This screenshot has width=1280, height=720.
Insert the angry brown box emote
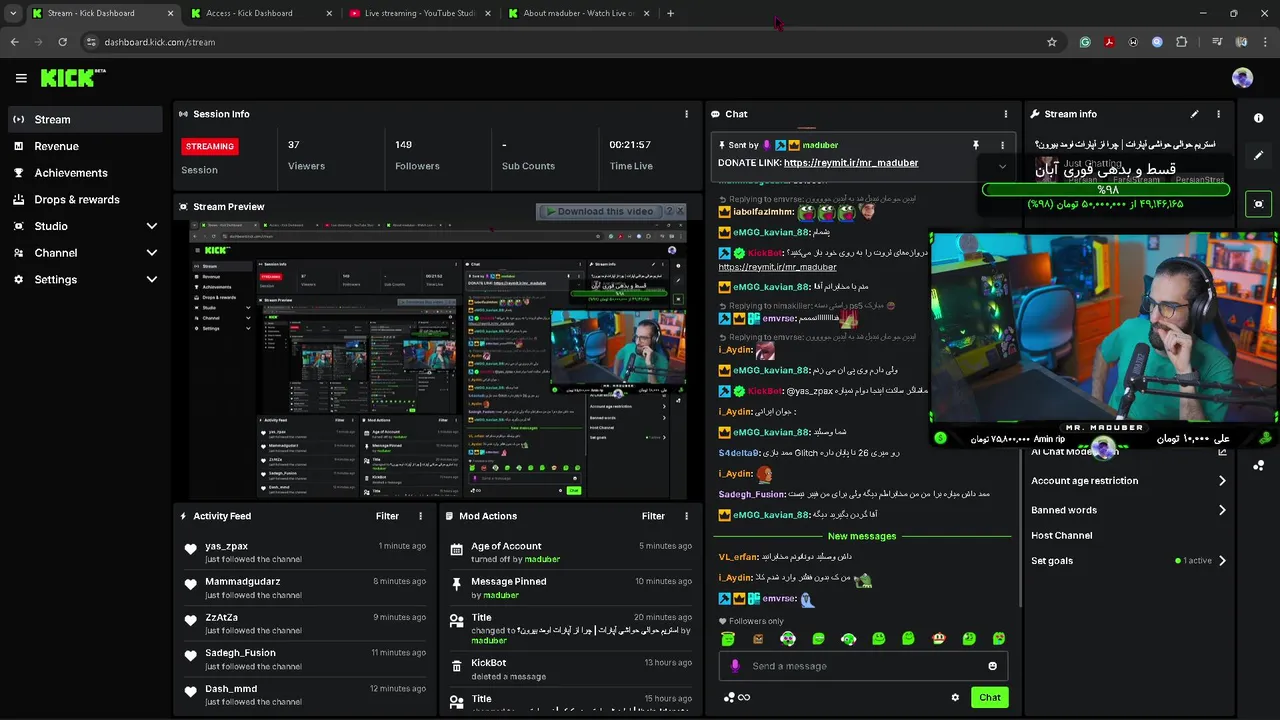758,639
